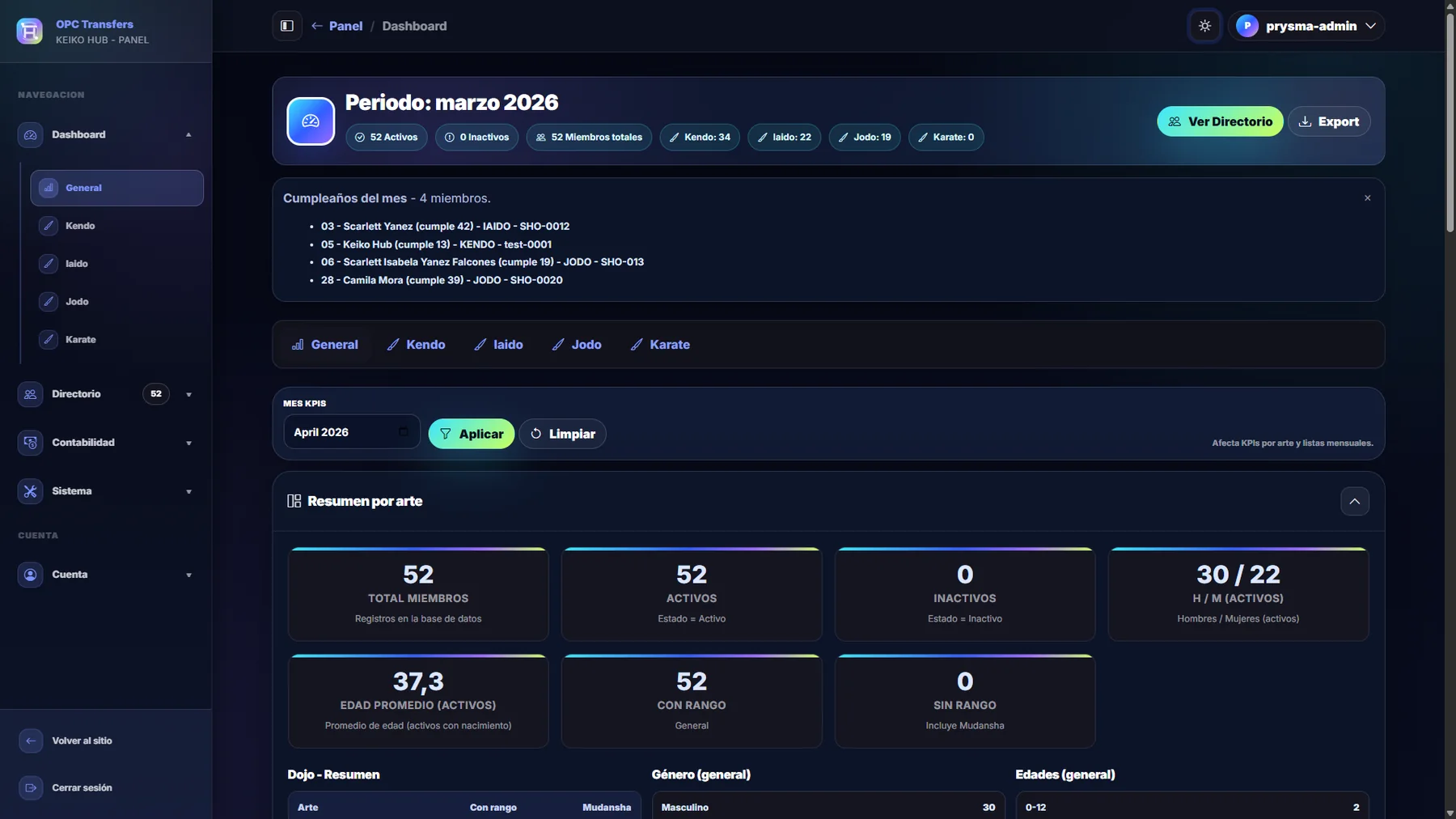Viewport: 1456px width, 819px height.
Task: Expand the Sistema section arrow
Action: (x=188, y=492)
